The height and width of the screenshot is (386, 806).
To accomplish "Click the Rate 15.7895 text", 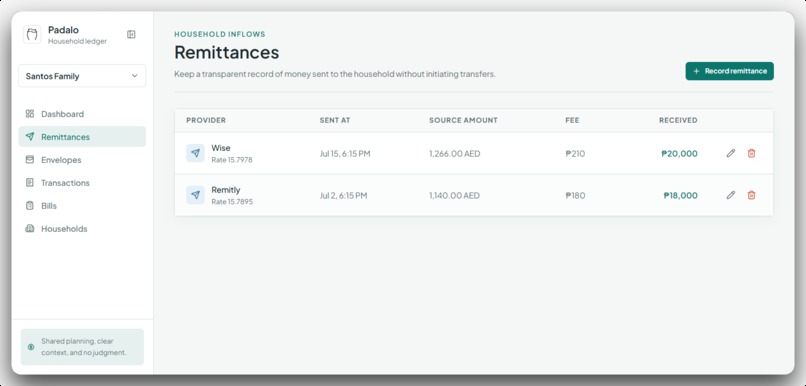I will 232,201.
